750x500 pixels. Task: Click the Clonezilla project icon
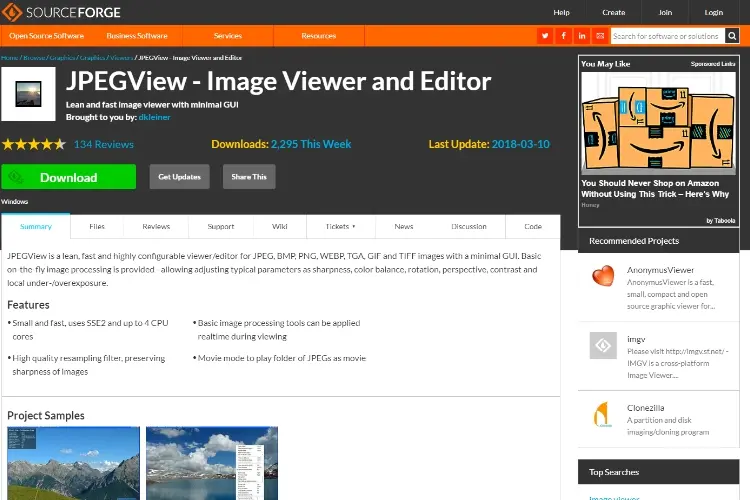(x=603, y=414)
